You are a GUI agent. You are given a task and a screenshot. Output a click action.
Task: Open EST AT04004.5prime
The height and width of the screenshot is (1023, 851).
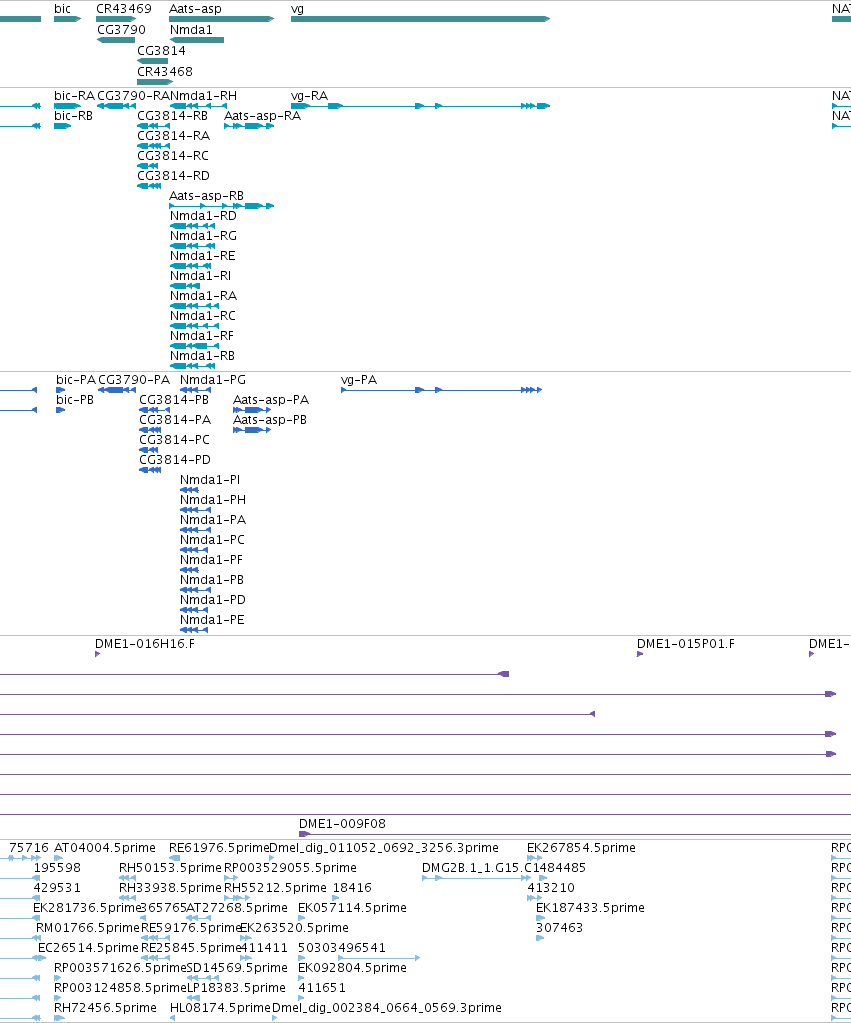(x=105, y=848)
